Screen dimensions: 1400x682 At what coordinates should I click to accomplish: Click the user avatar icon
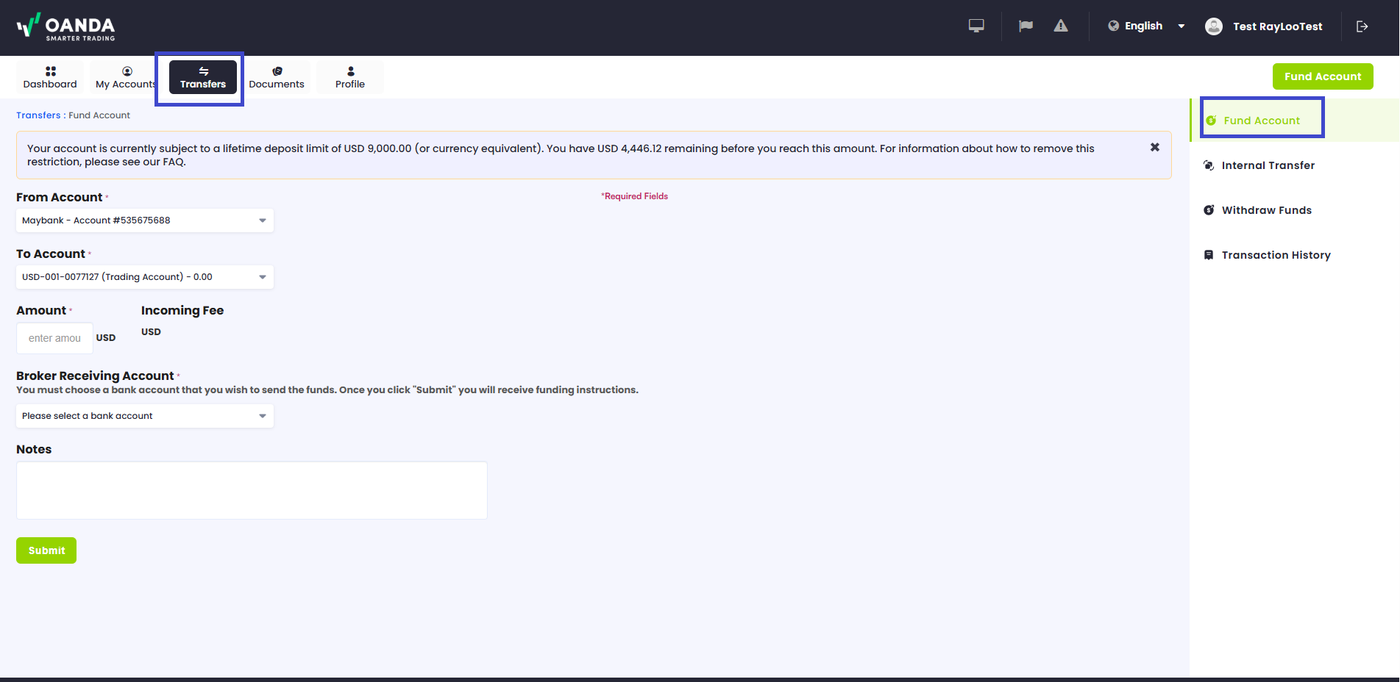coord(1214,26)
